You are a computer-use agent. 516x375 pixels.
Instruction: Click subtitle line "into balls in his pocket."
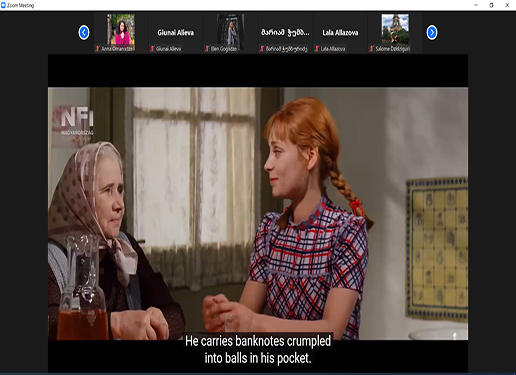pyautogui.click(x=258, y=358)
